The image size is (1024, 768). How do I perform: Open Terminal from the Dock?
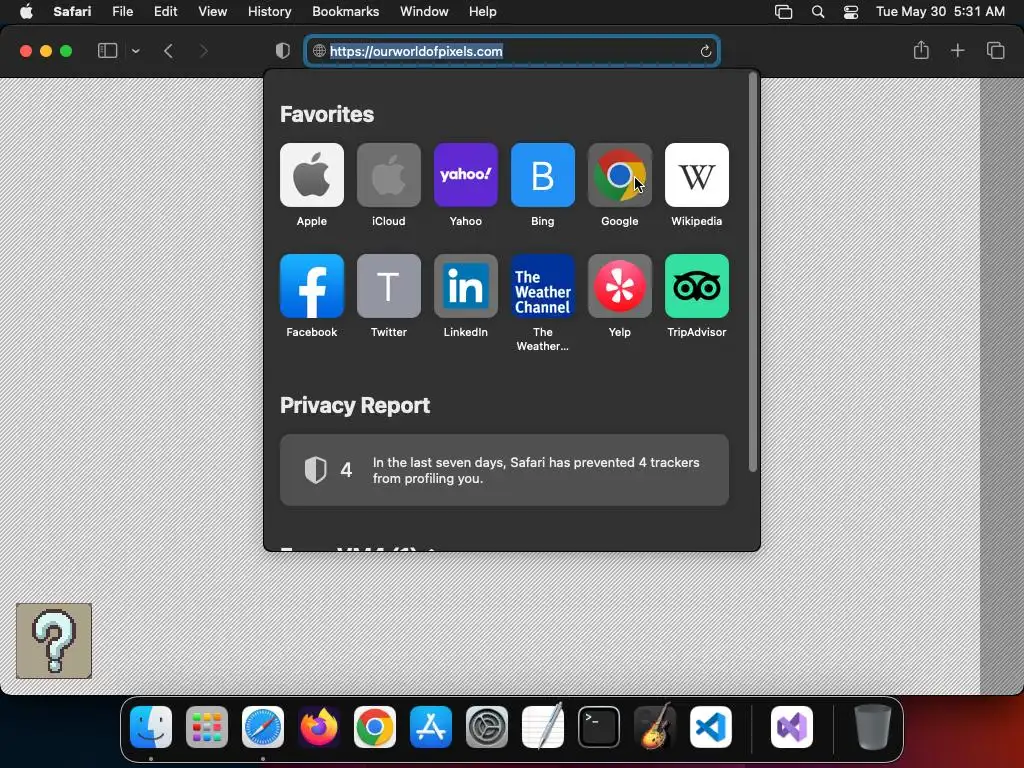point(599,727)
